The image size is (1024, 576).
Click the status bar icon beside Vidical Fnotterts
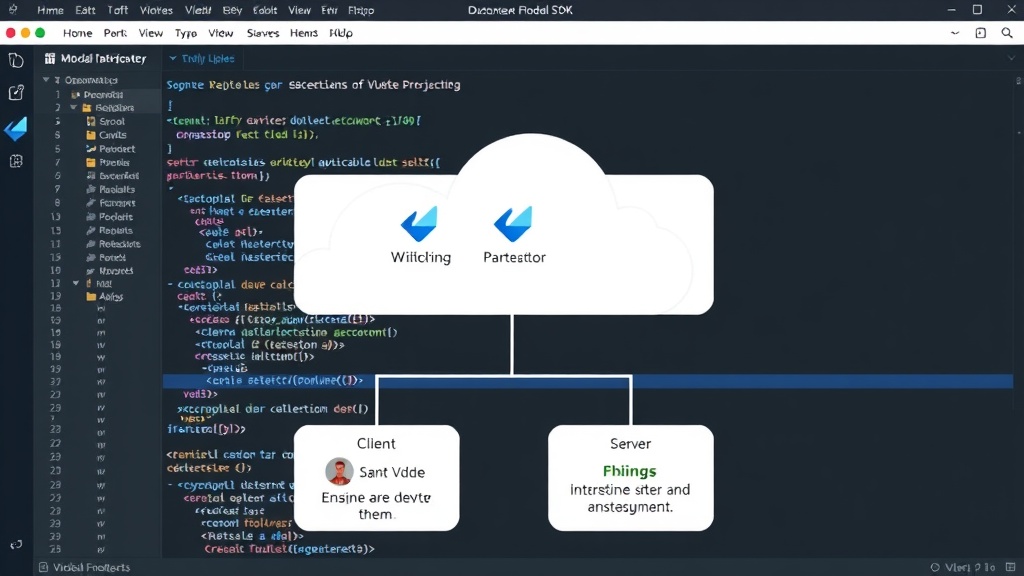43,567
